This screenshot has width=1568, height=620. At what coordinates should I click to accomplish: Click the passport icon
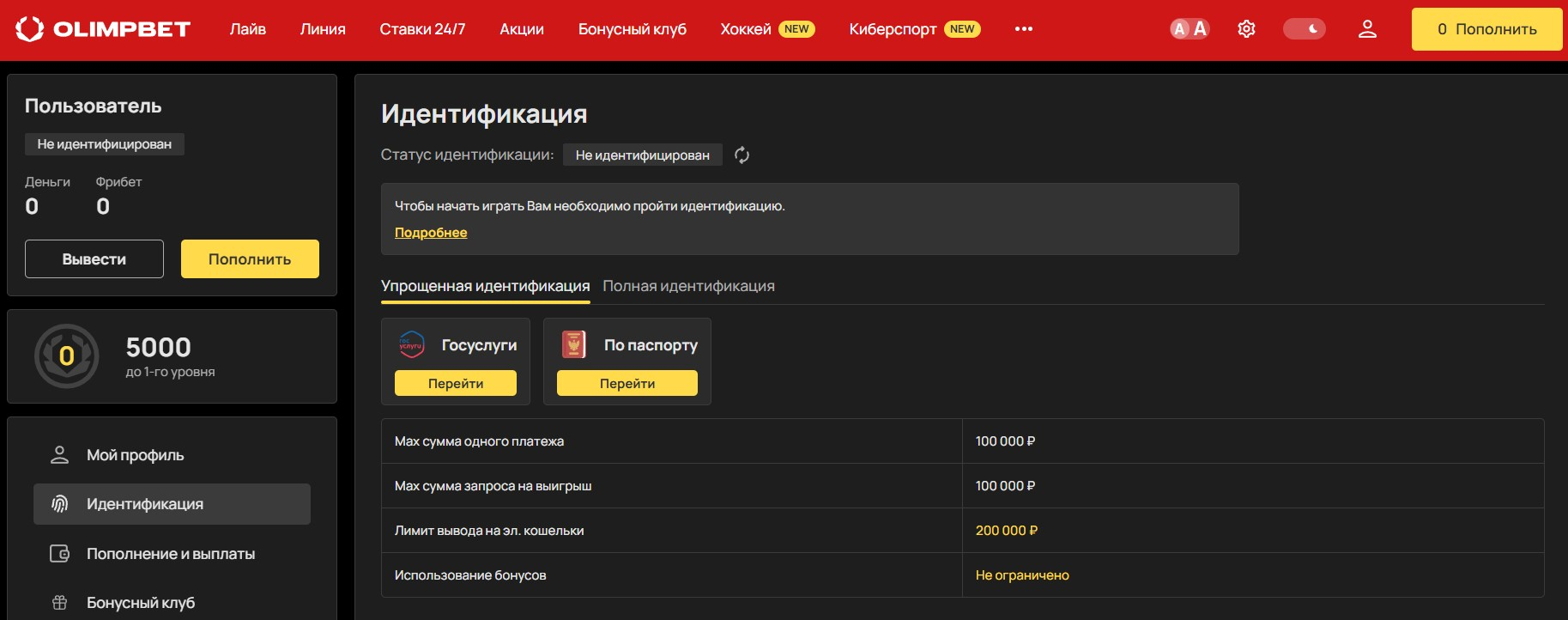(x=574, y=345)
